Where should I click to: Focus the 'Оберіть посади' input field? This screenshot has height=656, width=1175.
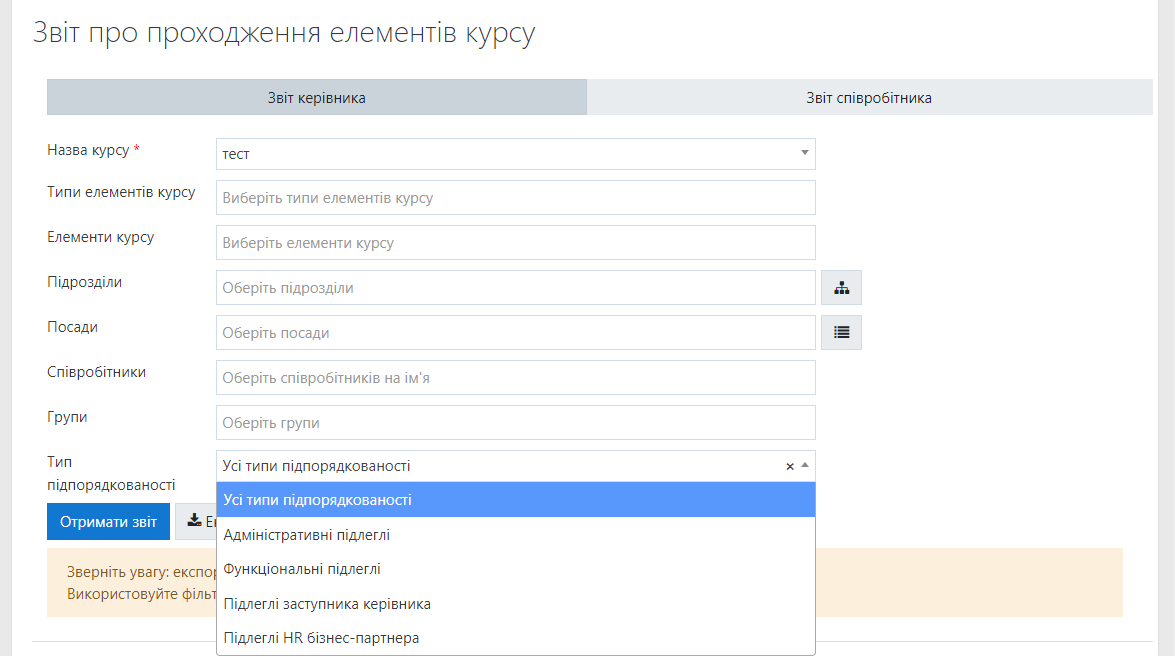(x=516, y=333)
